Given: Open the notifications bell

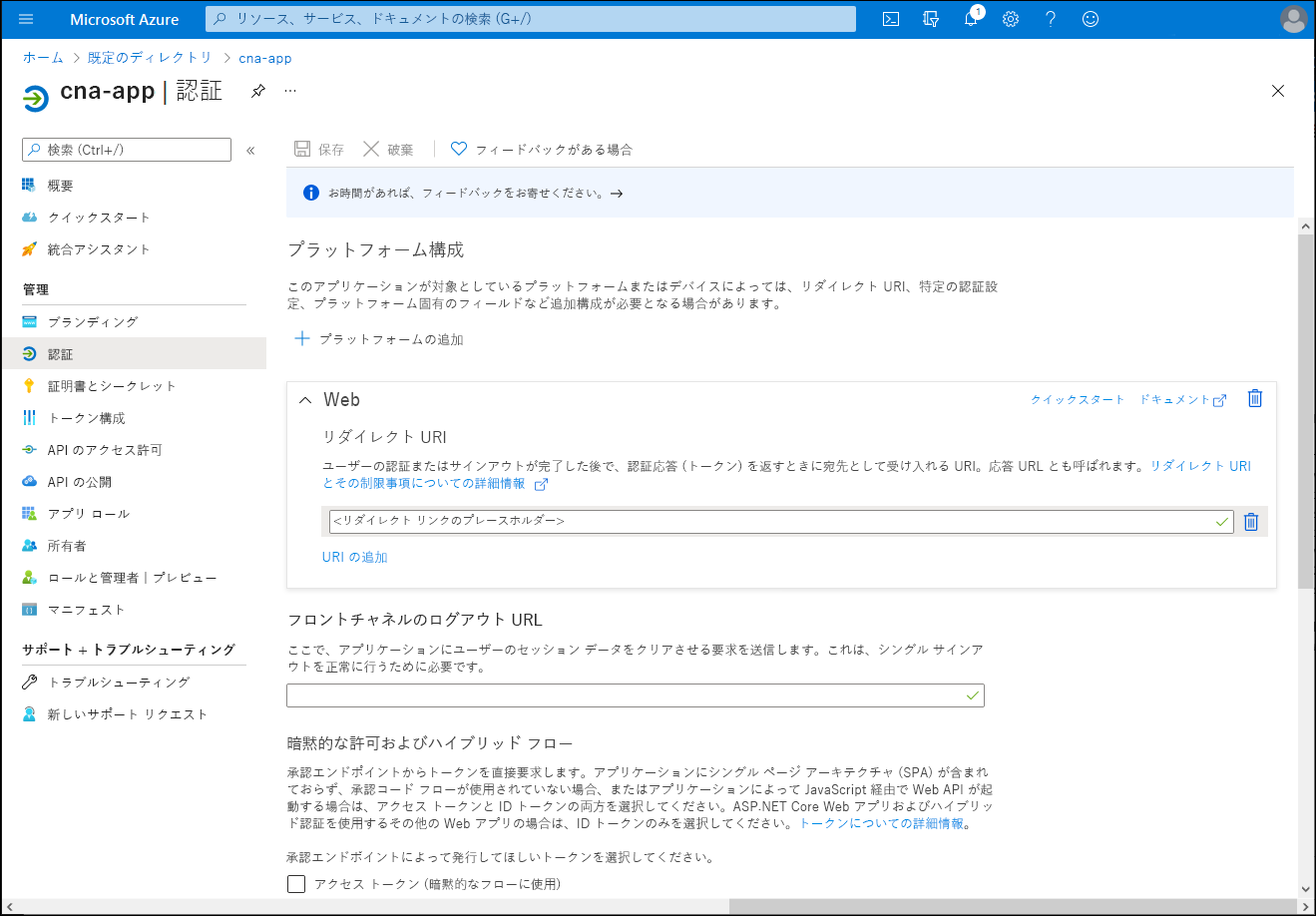Looking at the screenshot, I should 971,19.
